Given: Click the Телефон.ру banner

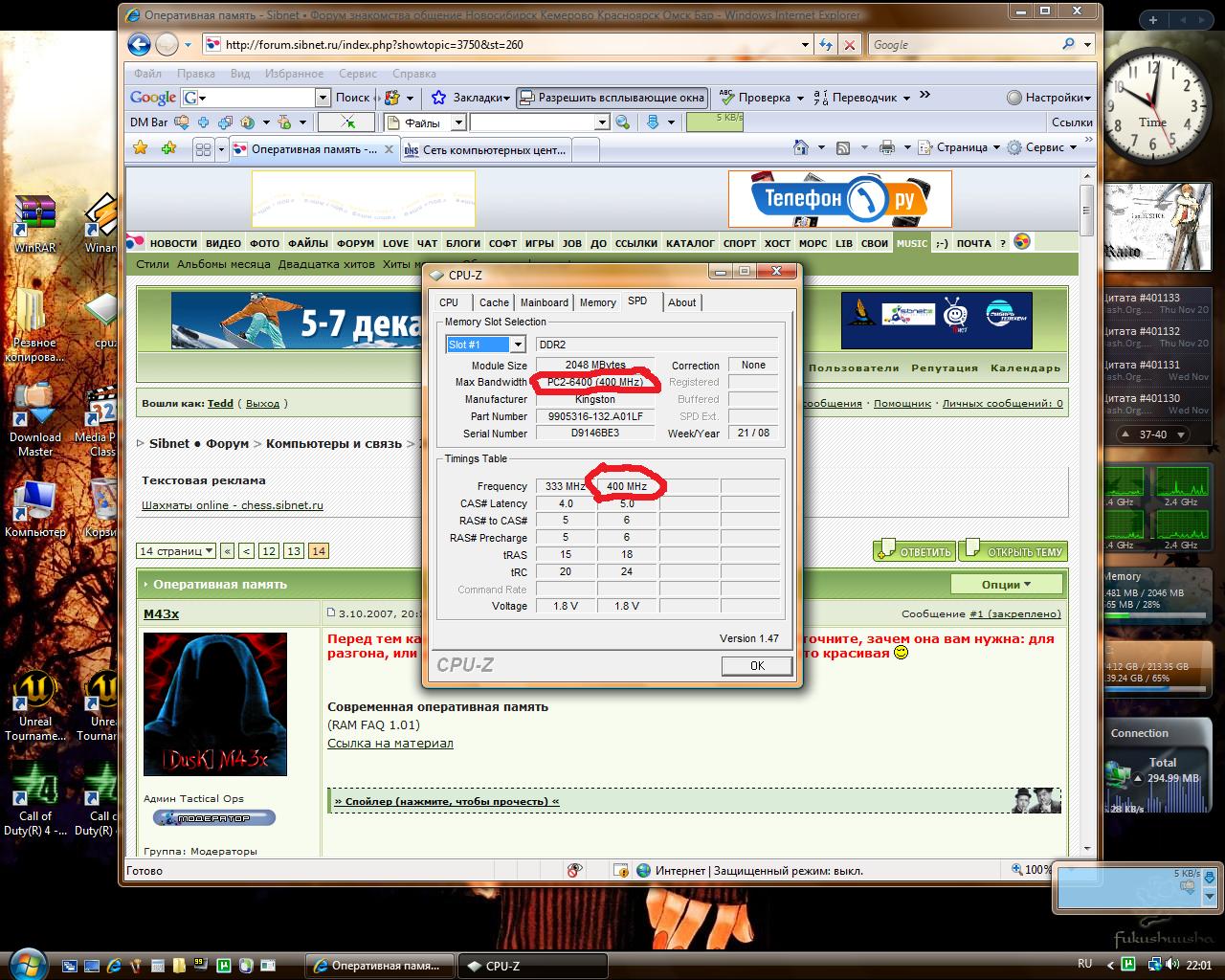Looking at the screenshot, I should (x=840, y=199).
